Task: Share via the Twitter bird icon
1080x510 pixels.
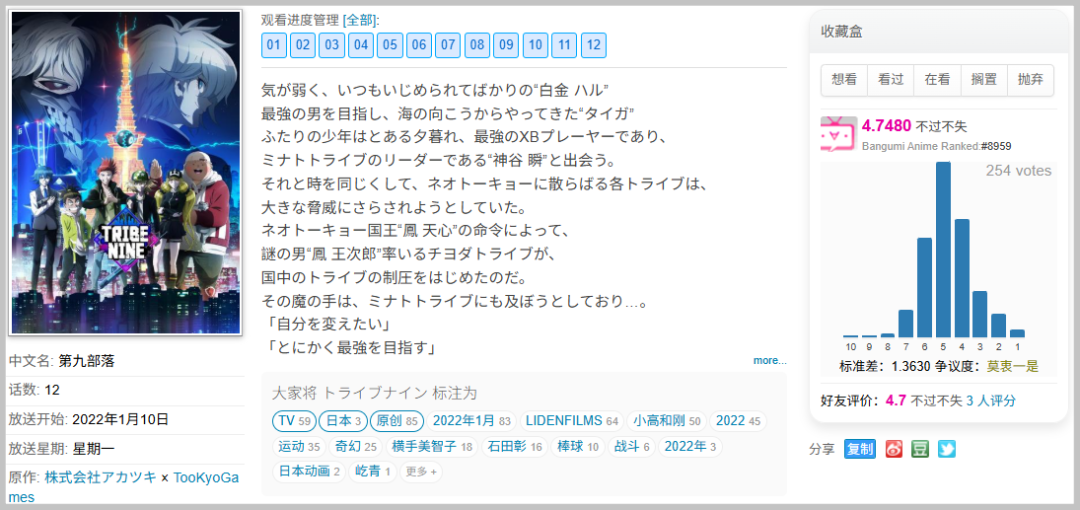Action: pyautogui.click(x=946, y=449)
